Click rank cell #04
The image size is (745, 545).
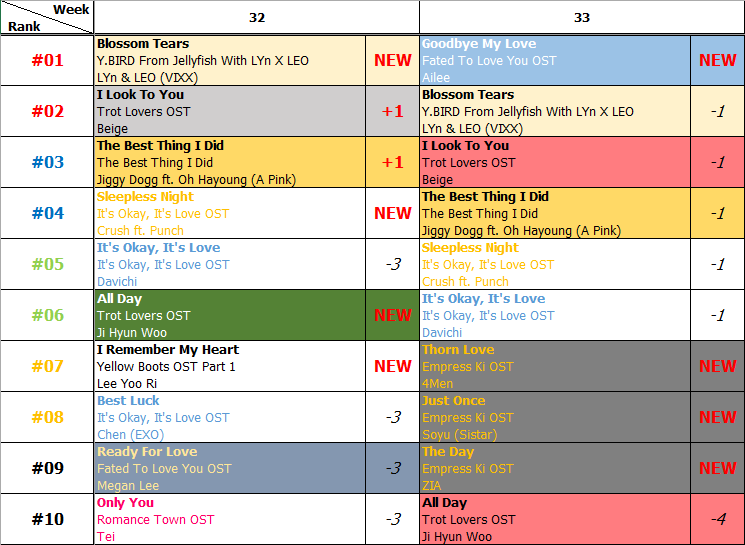point(47,213)
